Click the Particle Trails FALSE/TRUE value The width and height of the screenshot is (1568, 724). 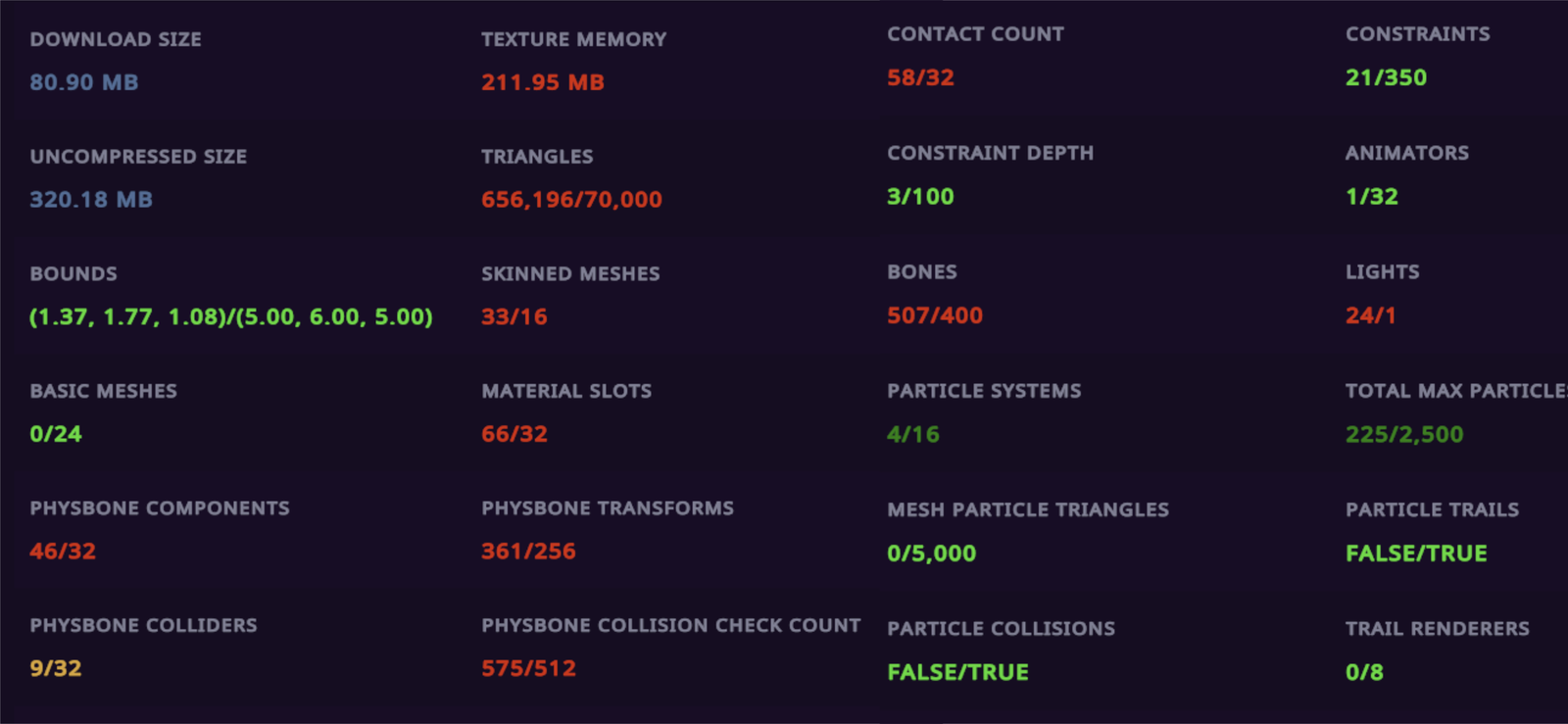coord(1416,554)
